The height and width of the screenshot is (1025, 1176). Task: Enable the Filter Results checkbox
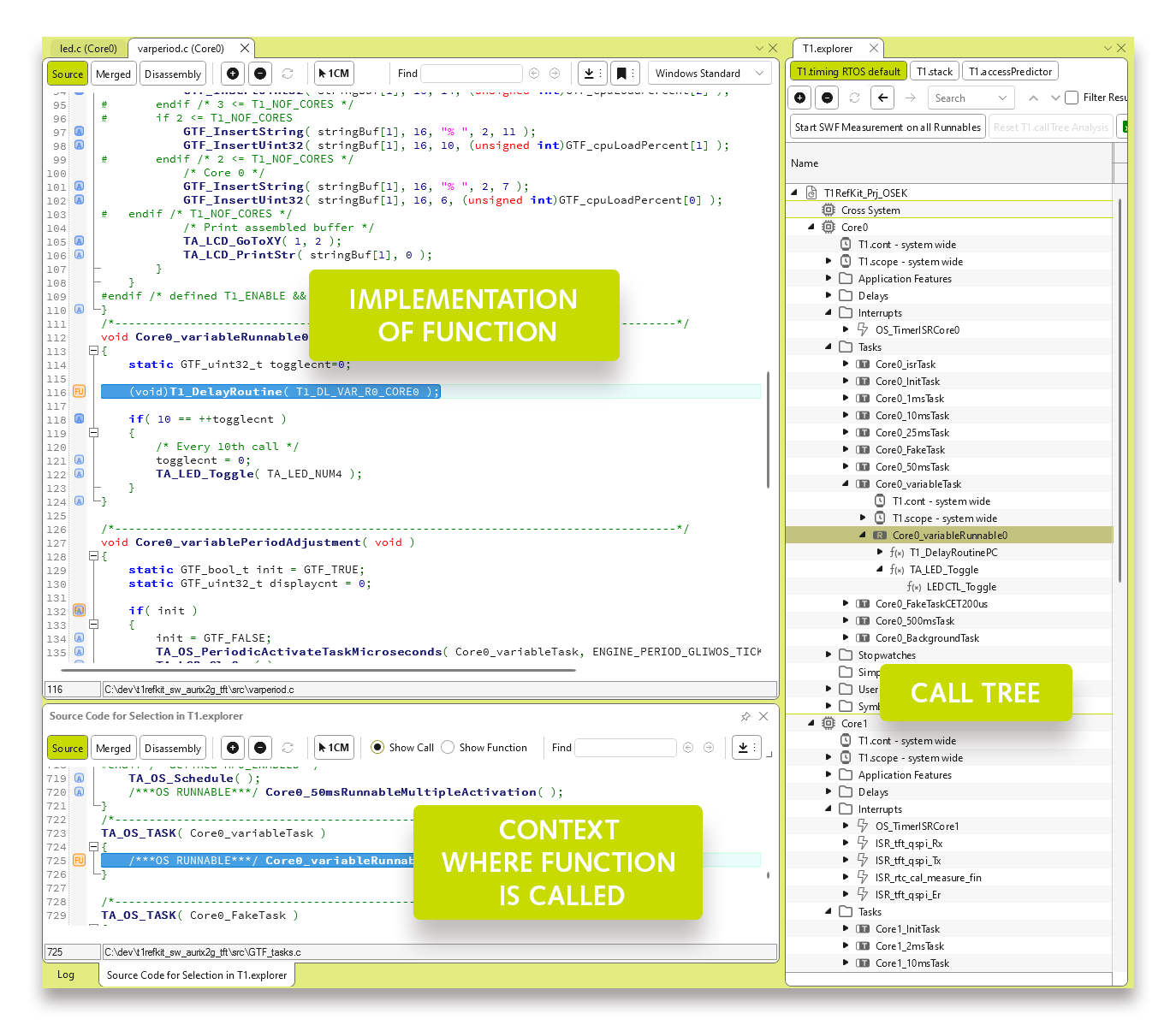coord(1072,98)
